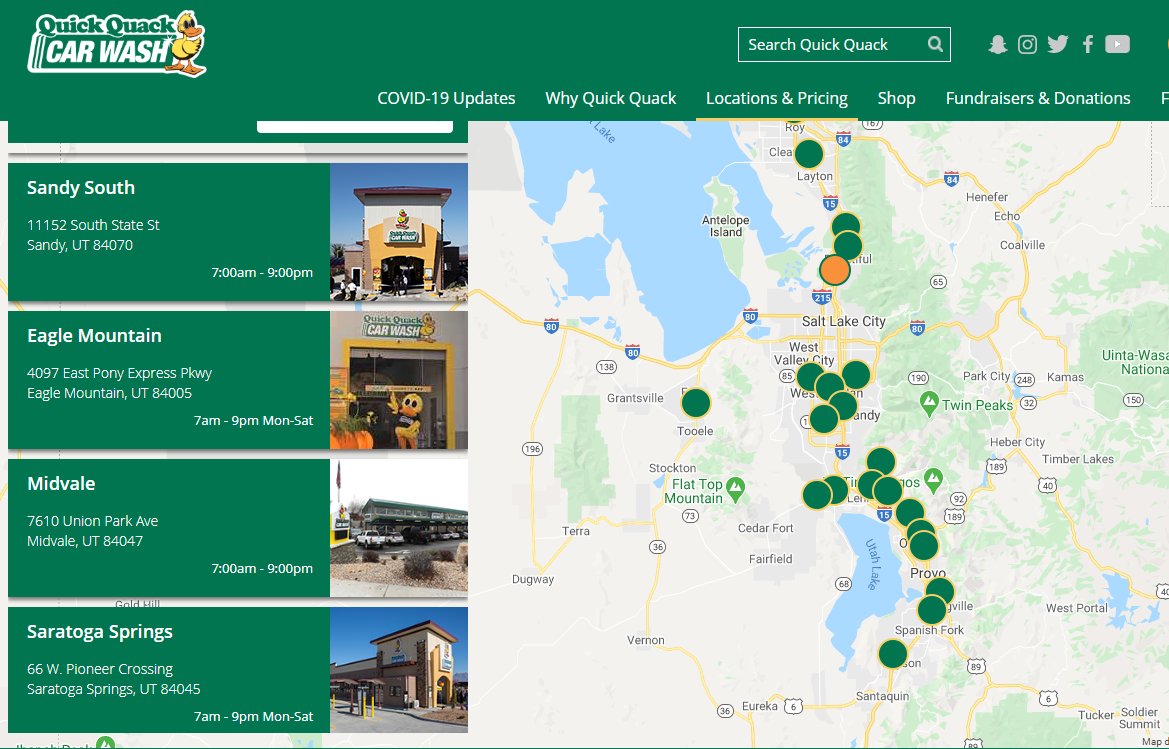Open the Shop menu item
Image resolution: width=1169 pixels, height=749 pixels.
(896, 98)
